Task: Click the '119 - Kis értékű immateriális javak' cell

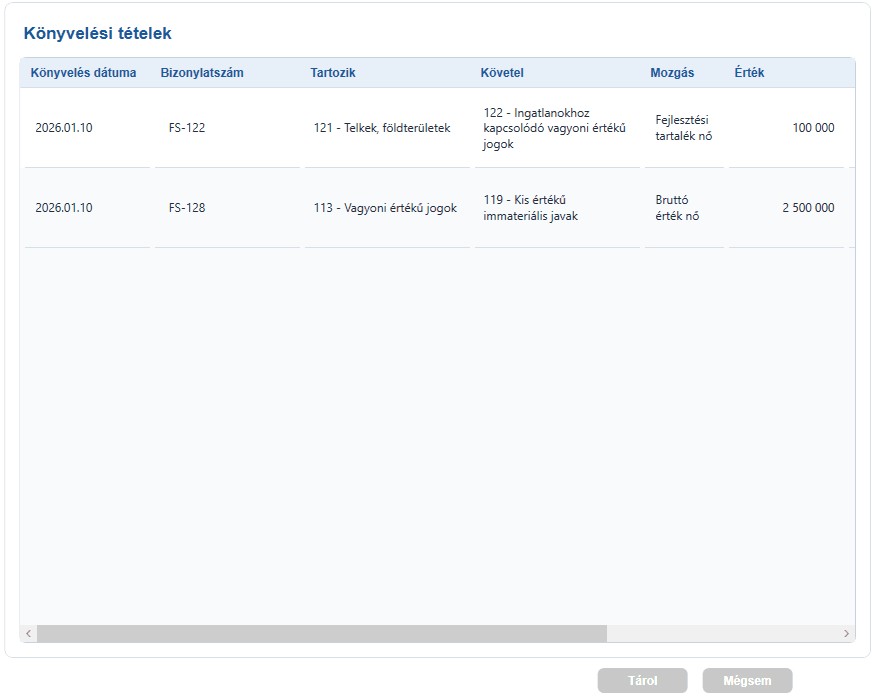Action: tap(557, 208)
